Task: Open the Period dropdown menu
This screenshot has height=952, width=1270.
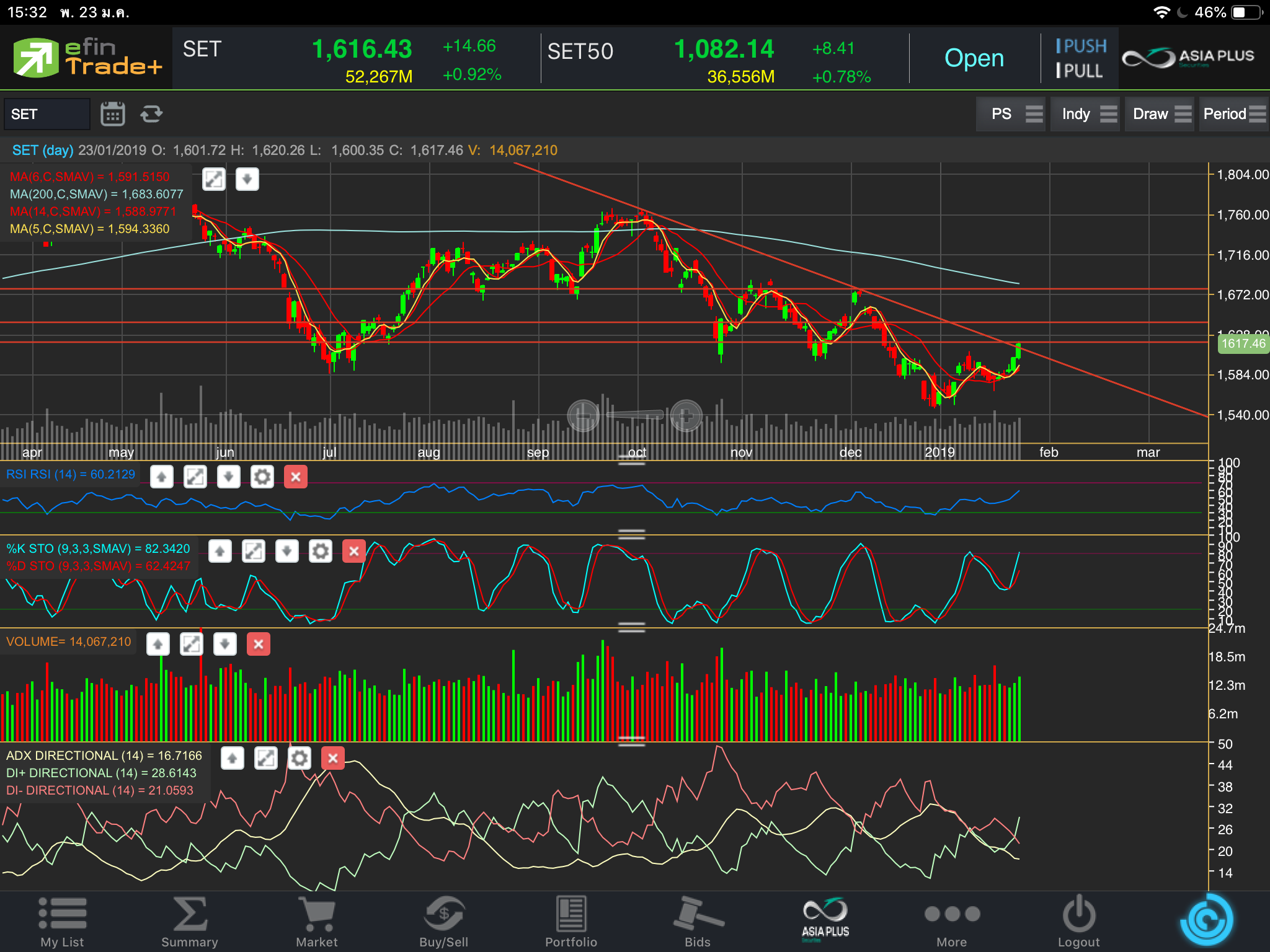Action: coord(1233,114)
